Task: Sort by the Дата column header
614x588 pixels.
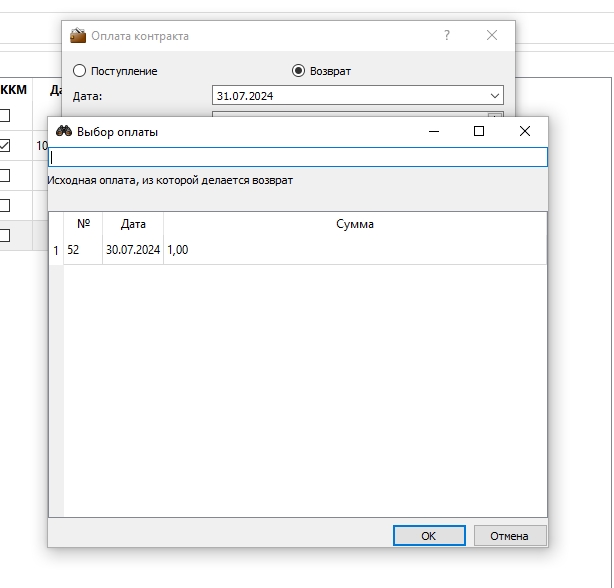Action: click(133, 224)
